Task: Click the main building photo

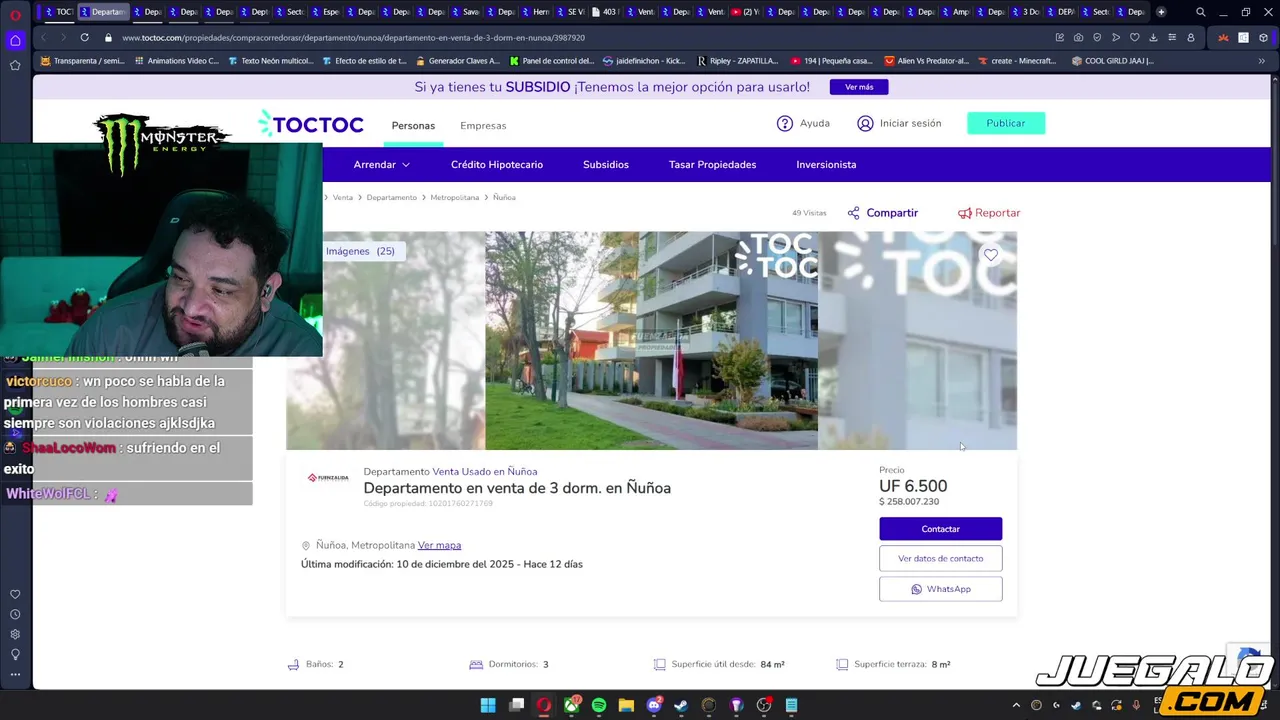Action: (651, 341)
